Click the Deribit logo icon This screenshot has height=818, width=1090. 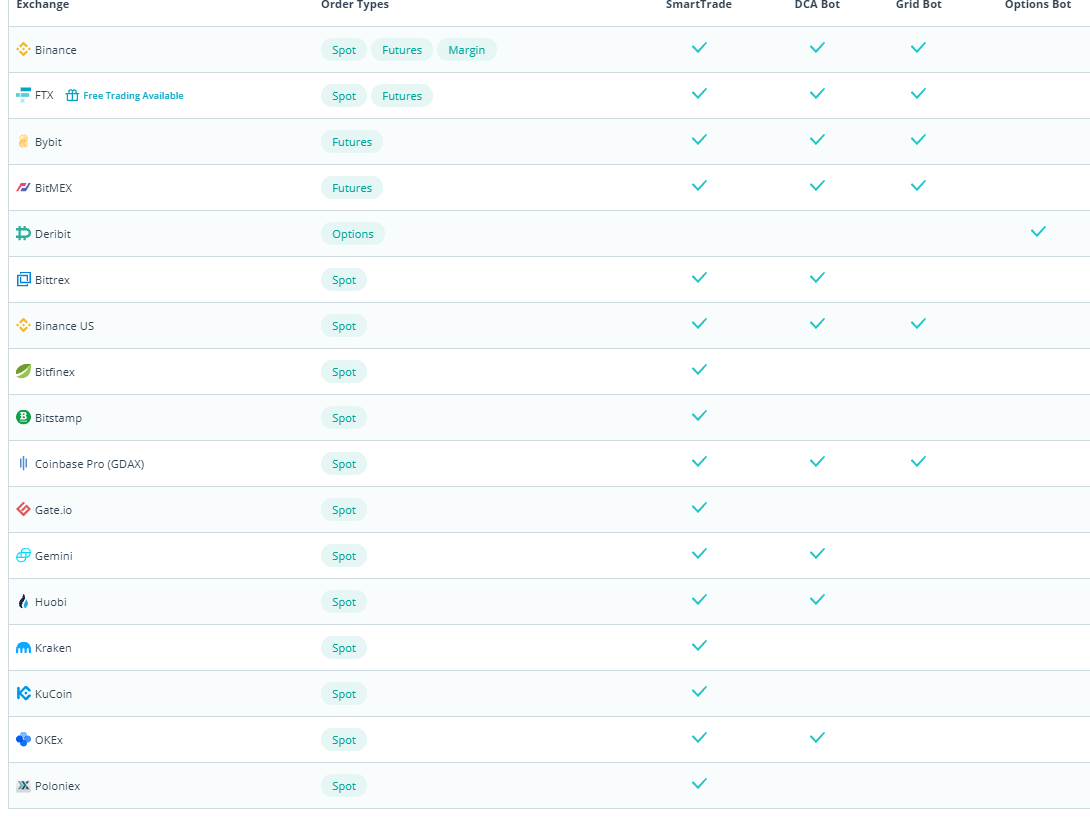(x=24, y=233)
